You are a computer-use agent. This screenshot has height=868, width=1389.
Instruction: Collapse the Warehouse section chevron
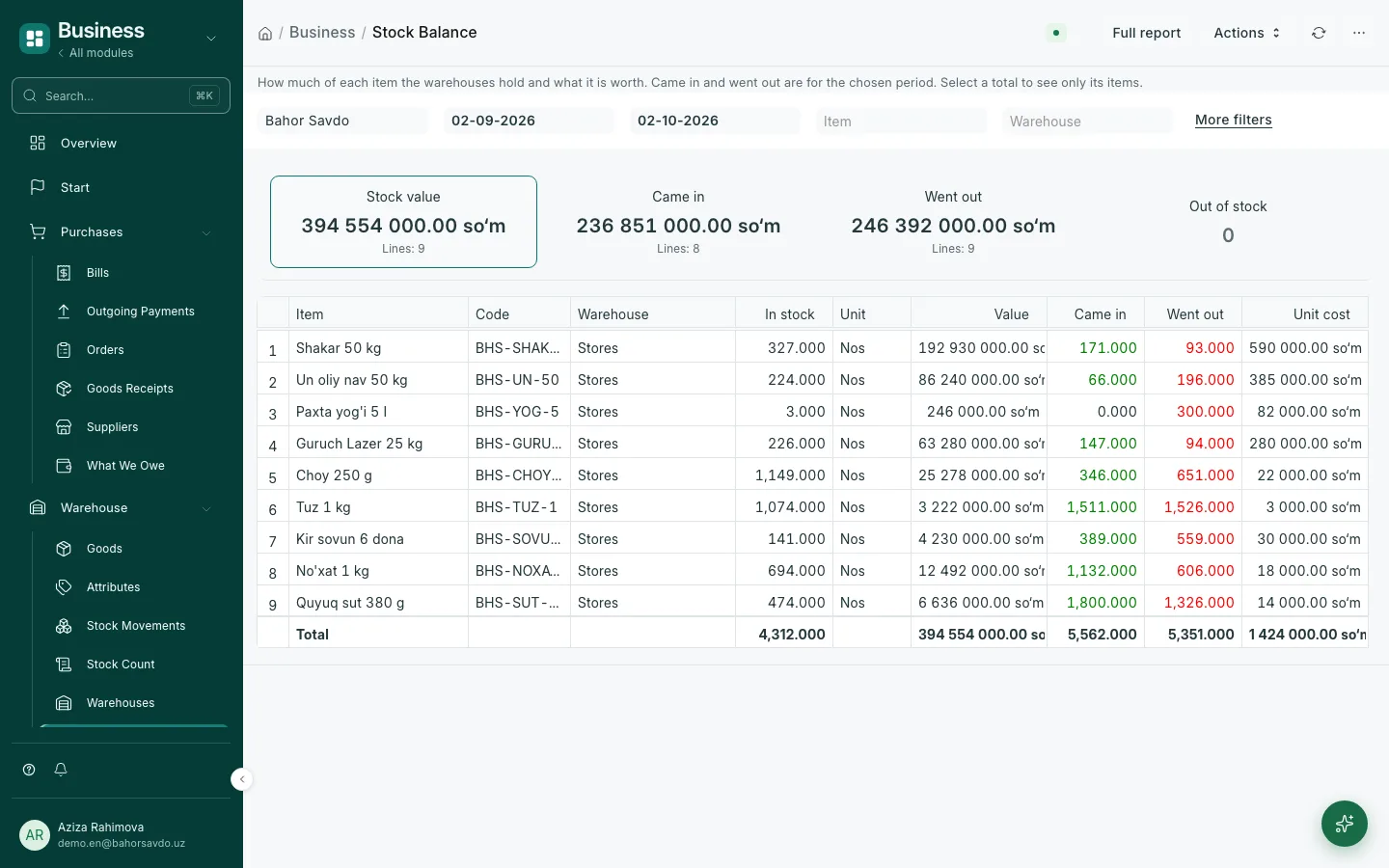[206, 508]
